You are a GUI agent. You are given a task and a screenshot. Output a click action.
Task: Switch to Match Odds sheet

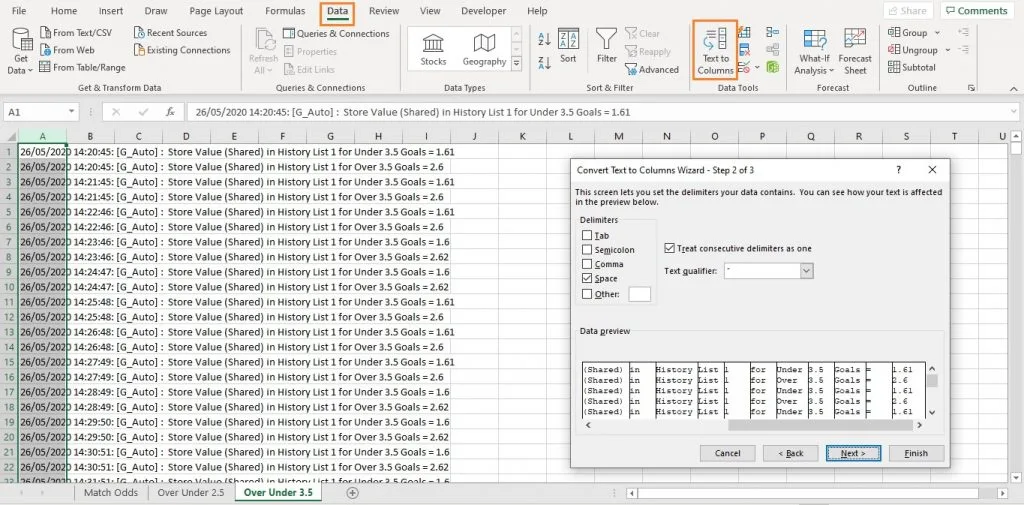pos(111,493)
